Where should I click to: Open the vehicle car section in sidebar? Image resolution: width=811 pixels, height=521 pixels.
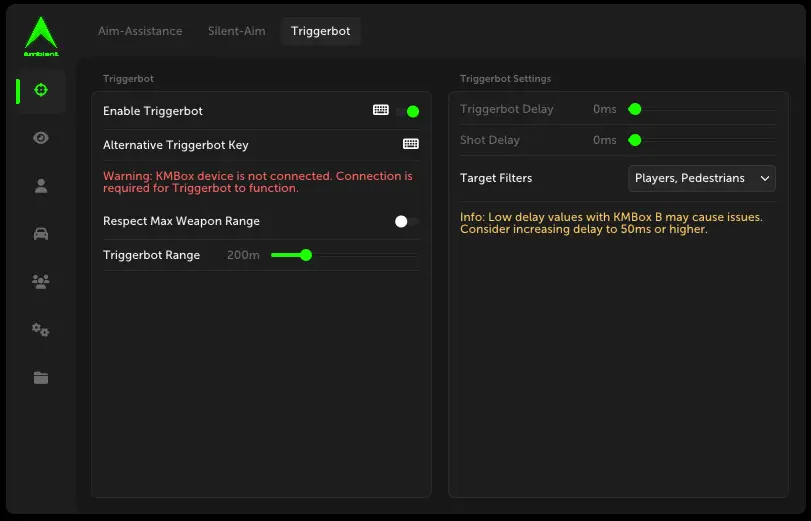tap(41, 234)
